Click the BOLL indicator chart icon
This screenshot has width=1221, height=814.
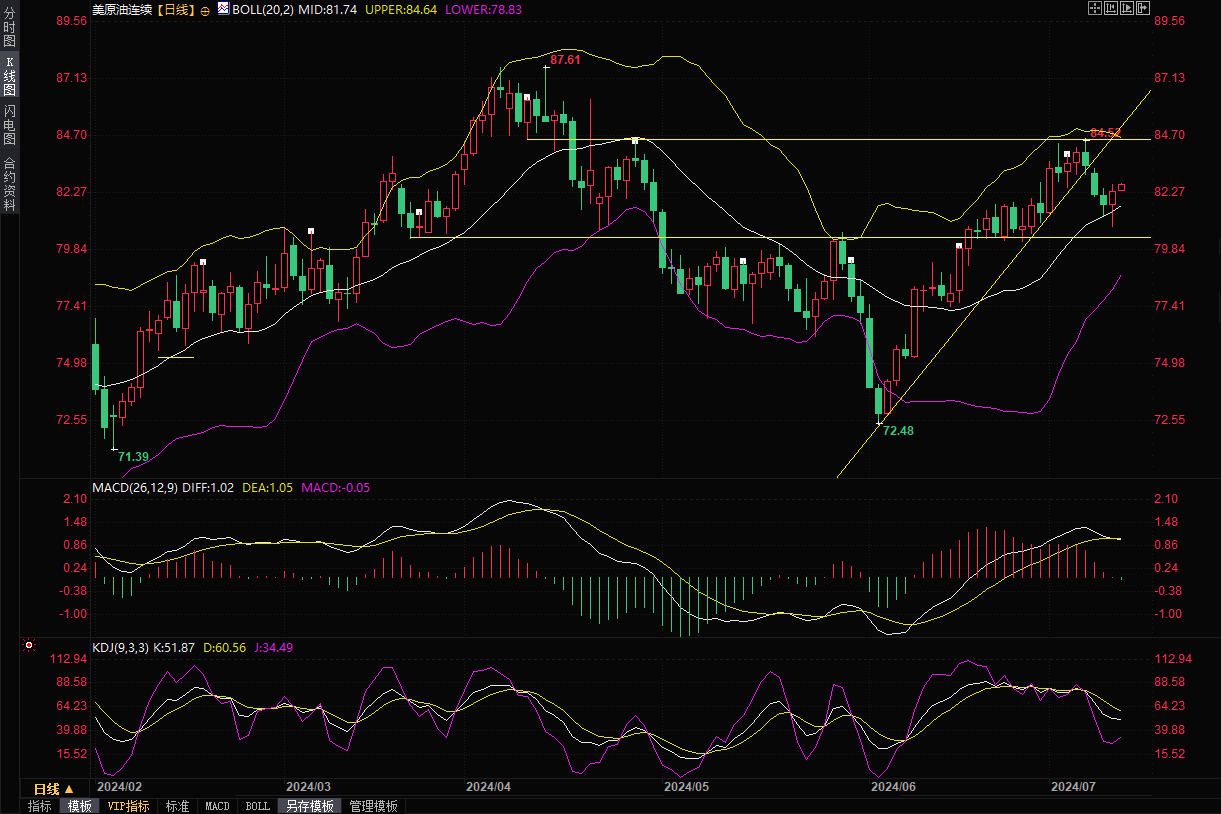(x=223, y=9)
